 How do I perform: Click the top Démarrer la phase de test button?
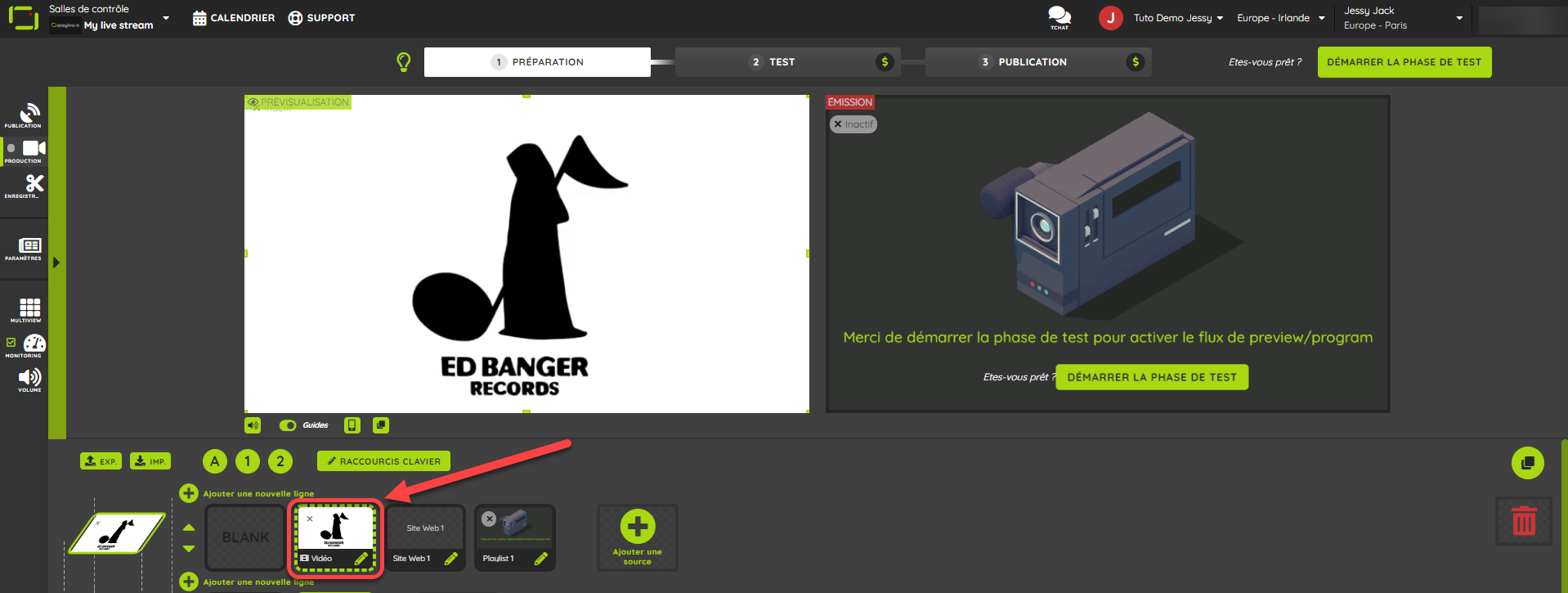[x=1404, y=62]
